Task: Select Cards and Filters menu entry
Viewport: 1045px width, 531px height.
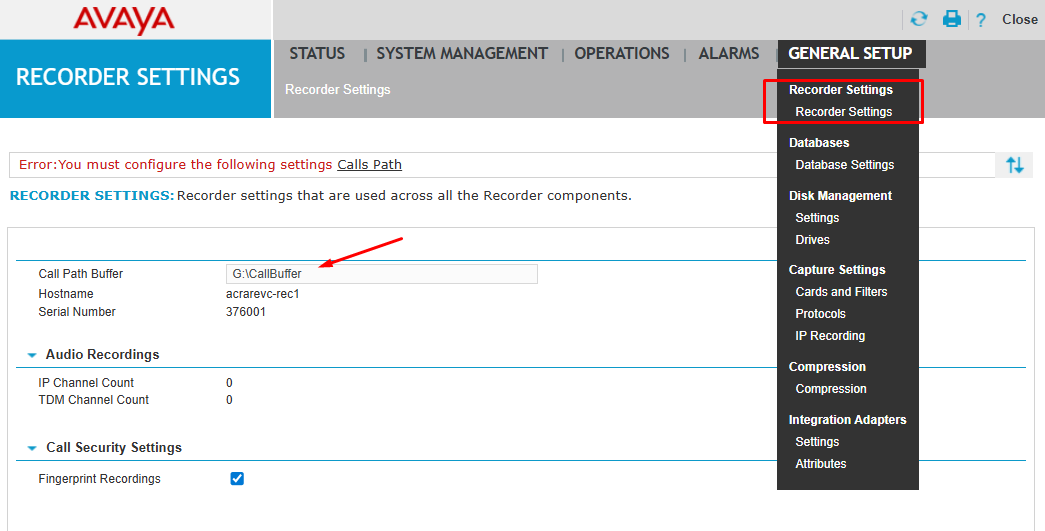Action: pyautogui.click(x=841, y=292)
